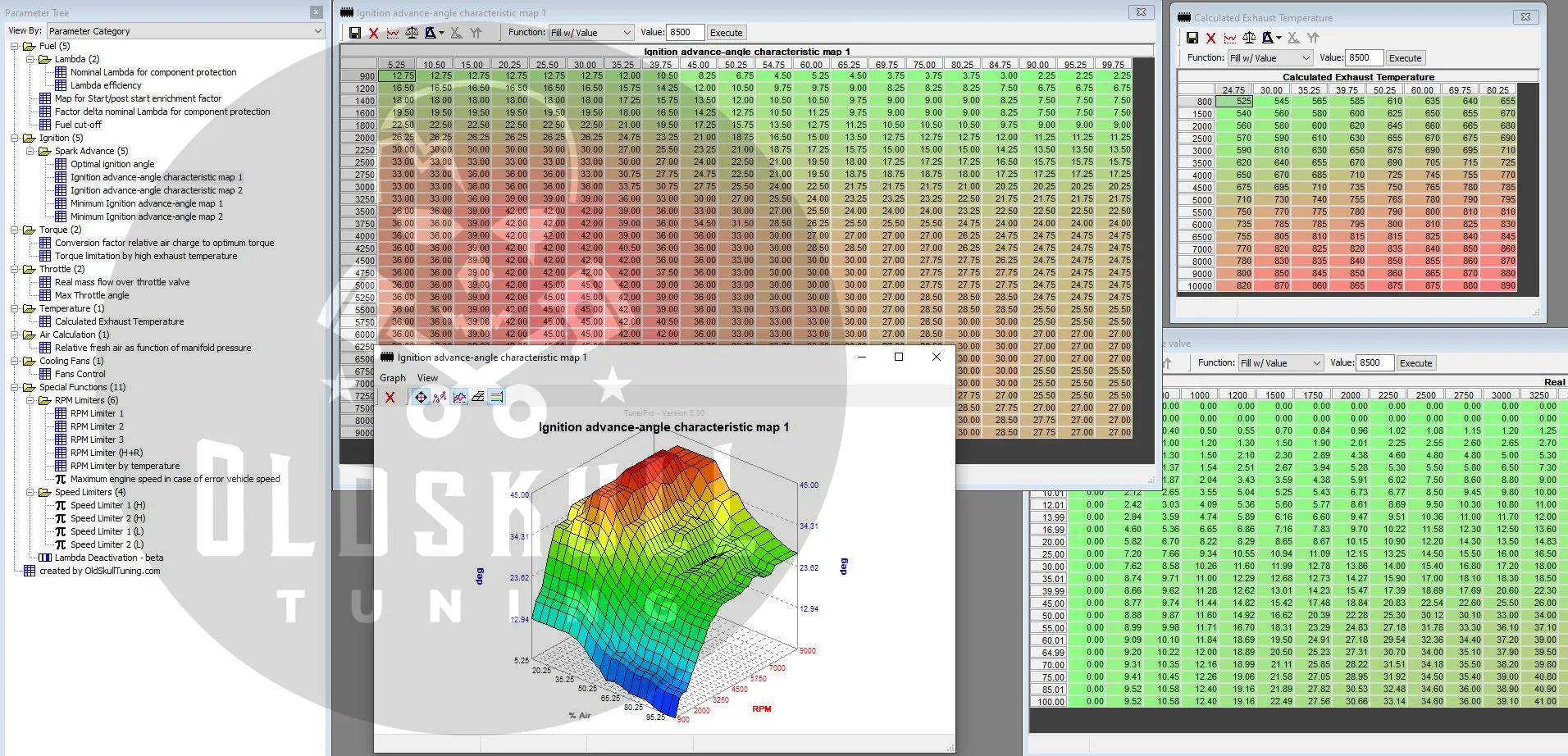Toggle the colored lines legend button in the graph toolbar
This screenshot has width=1568, height=756.
(496, 398)
